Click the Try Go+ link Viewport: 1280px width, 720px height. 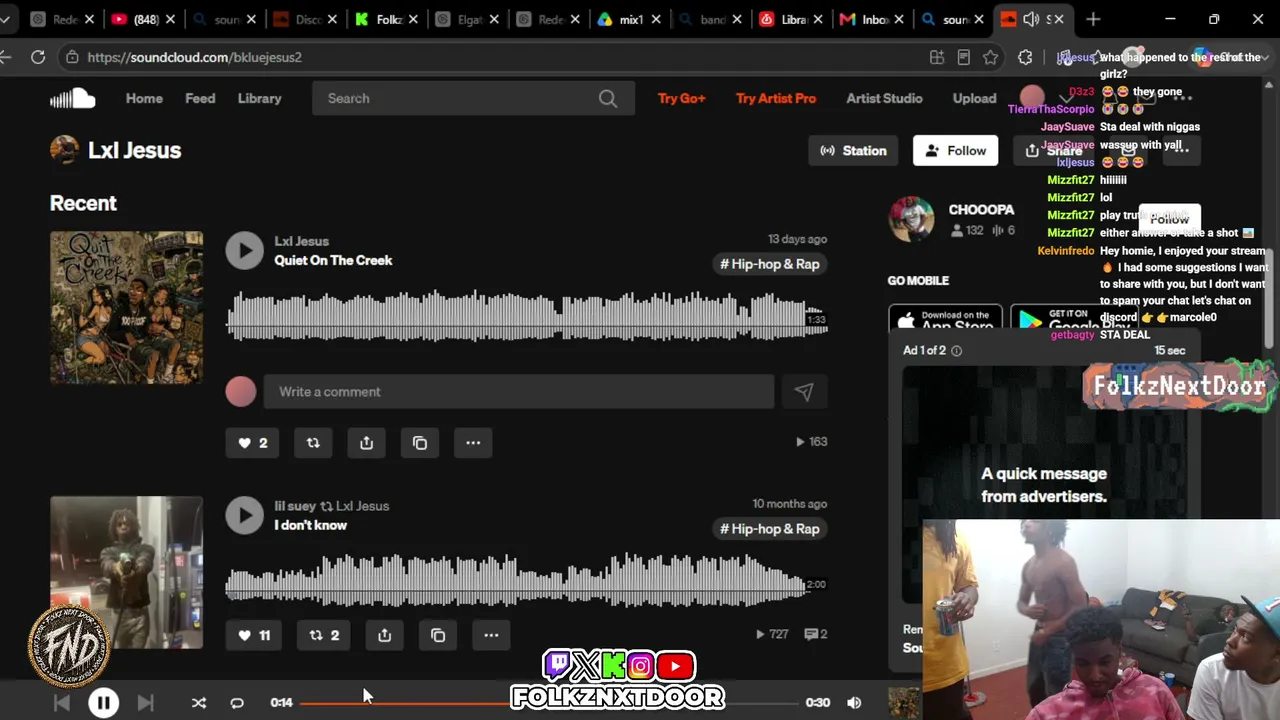[x=682, y=98]
